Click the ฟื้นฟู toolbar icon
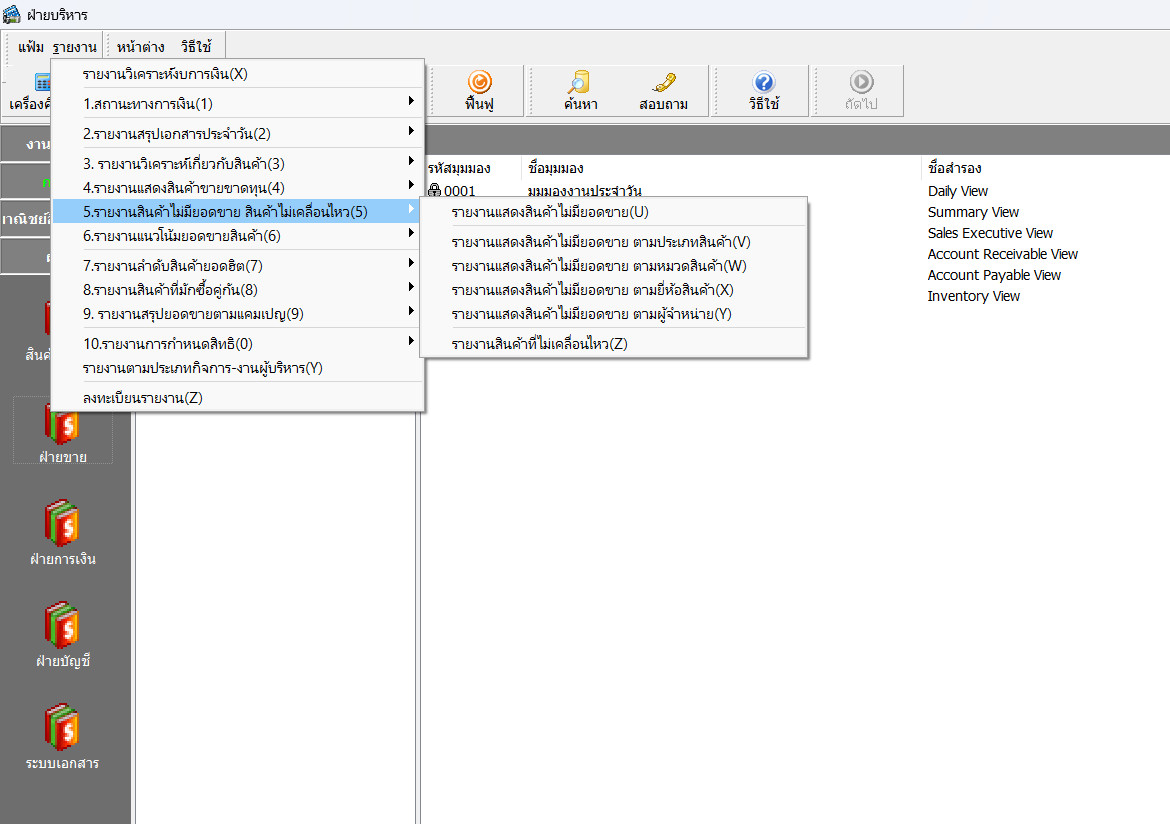Screen dimensions: 1170x824 click(x=479, y=90)
